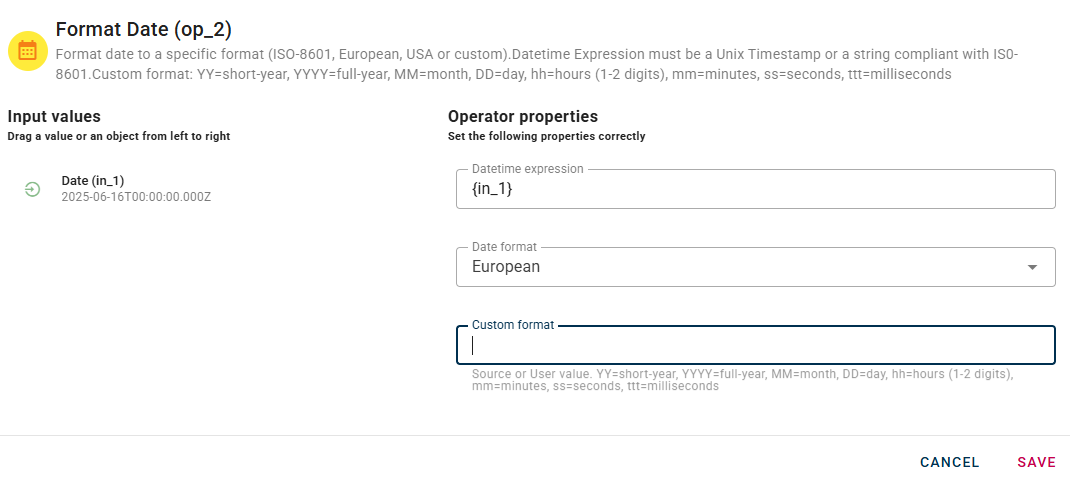Focus the Custom format text field

click(x=755, y=346)
